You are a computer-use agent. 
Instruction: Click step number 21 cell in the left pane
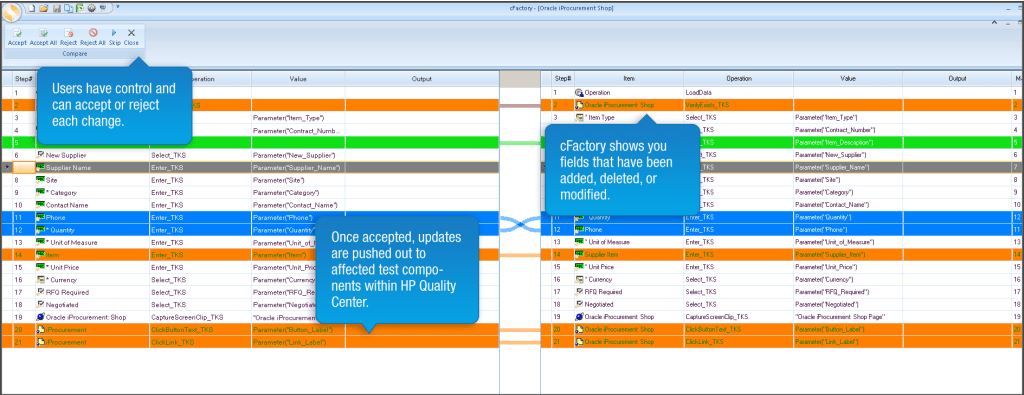click(x=24, y=341)
